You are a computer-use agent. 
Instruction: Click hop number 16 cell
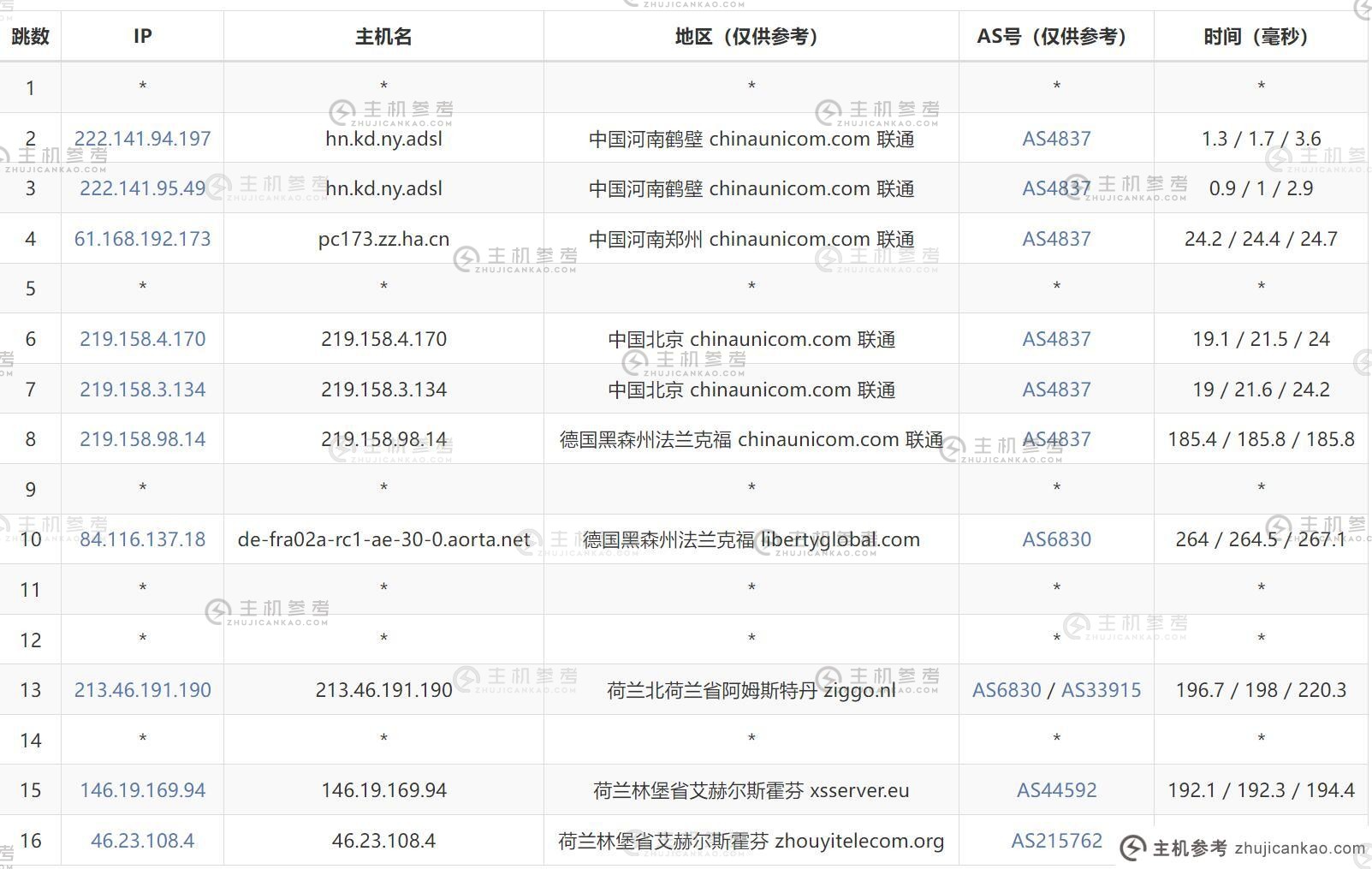click(30, 841)
